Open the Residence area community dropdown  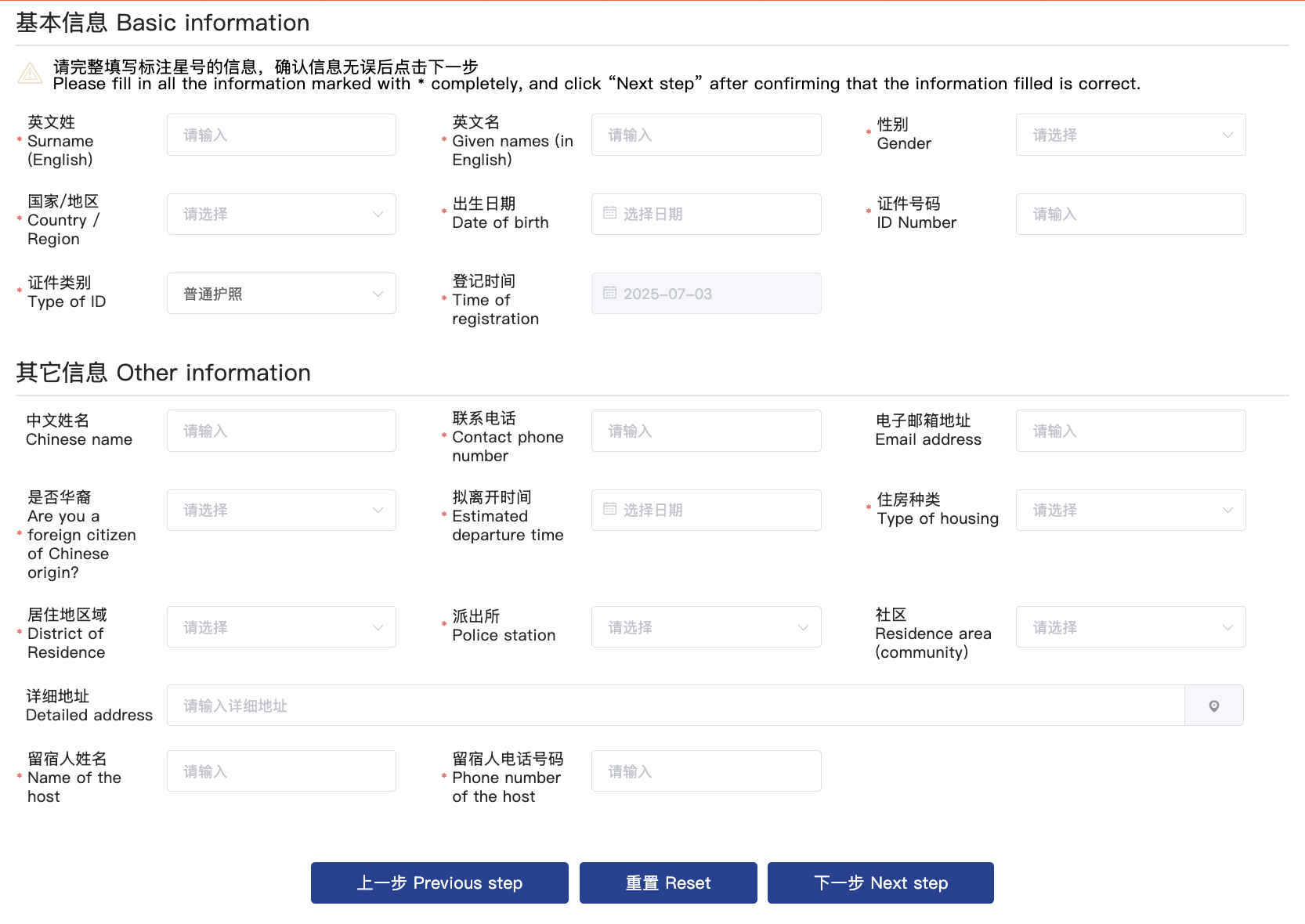pos(1130,627)
